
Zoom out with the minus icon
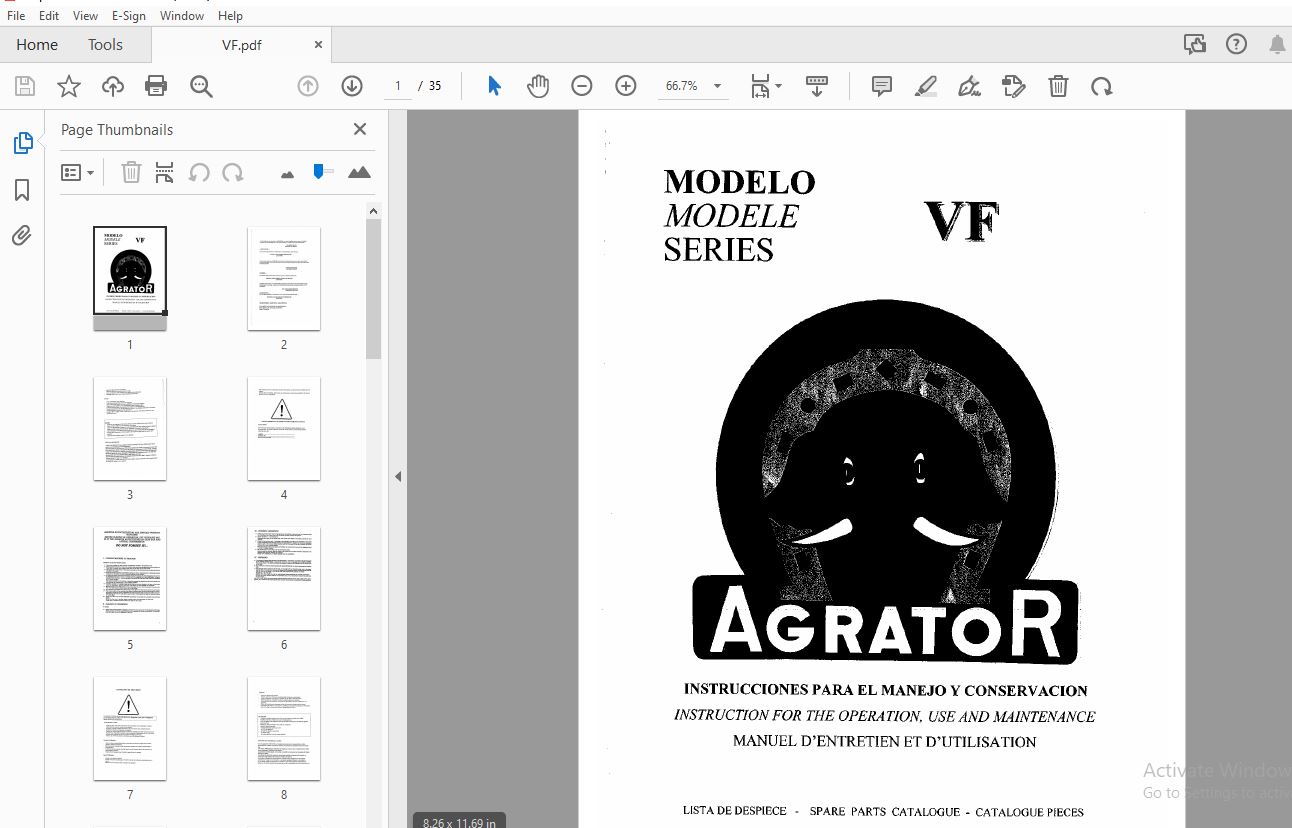click(582, 86)
